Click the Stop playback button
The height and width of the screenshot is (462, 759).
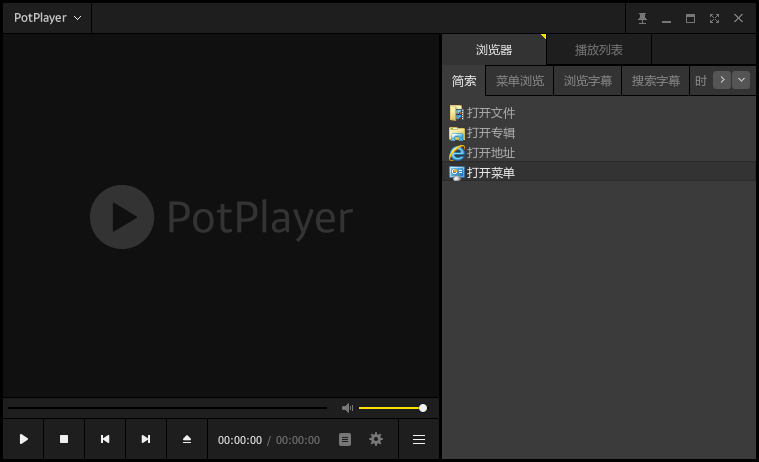[x=64, y=439]
